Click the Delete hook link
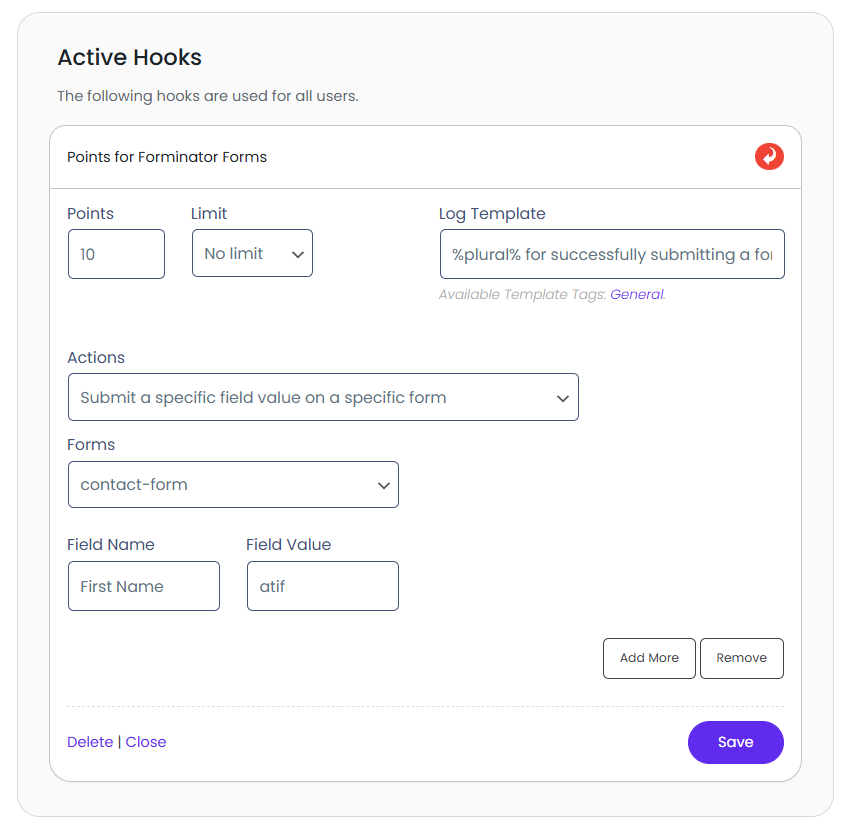This screenshot has height=829, width=857. 90,742
